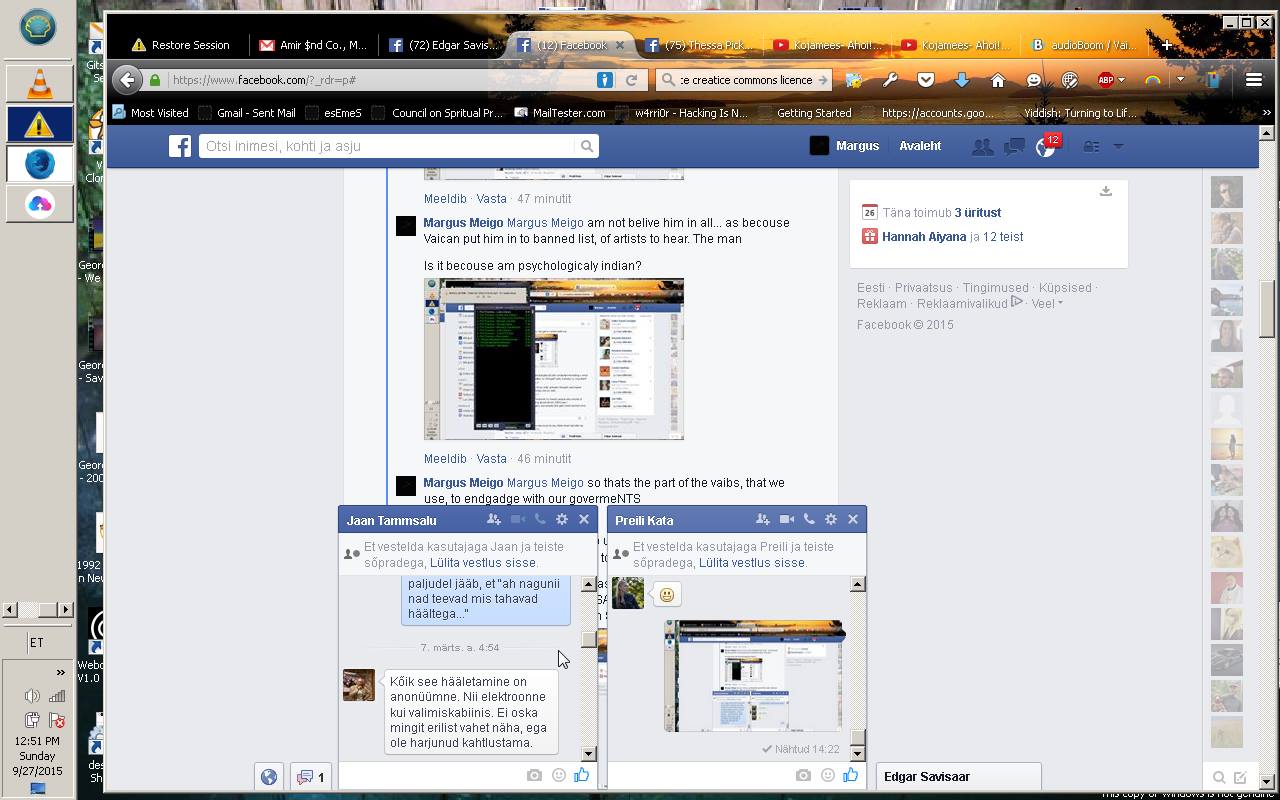Open the Firefox taskbar button

(39, 164)
